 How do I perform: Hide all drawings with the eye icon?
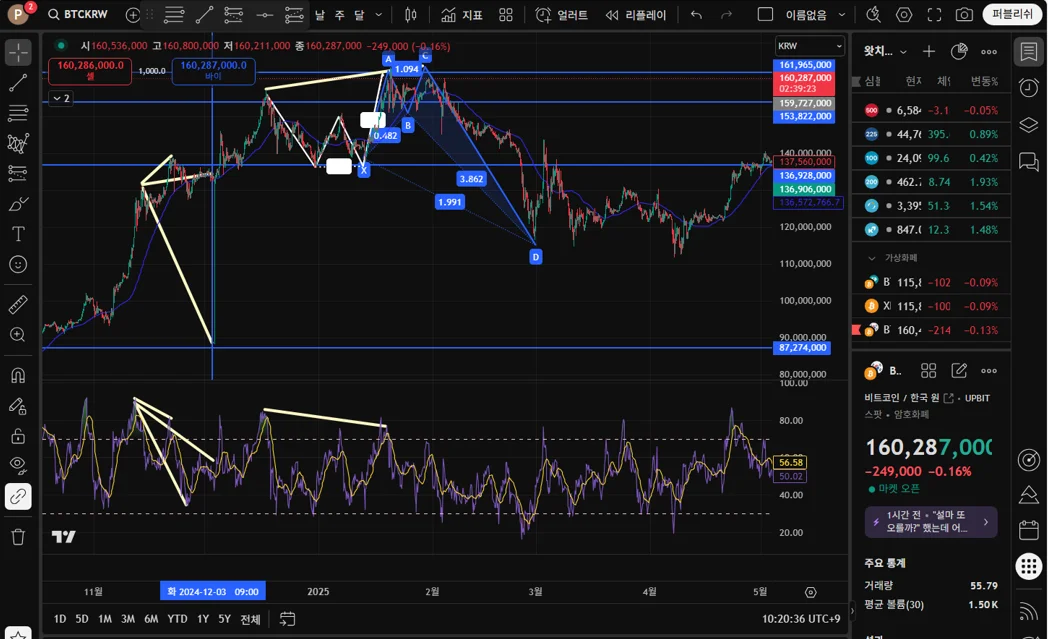[x=18, y=465]
